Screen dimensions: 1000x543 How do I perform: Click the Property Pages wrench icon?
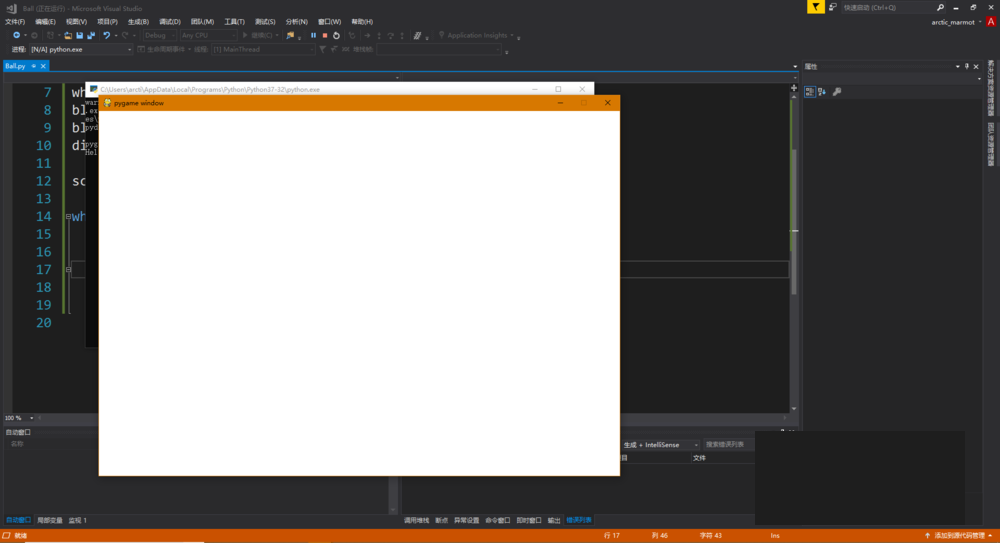837,92
